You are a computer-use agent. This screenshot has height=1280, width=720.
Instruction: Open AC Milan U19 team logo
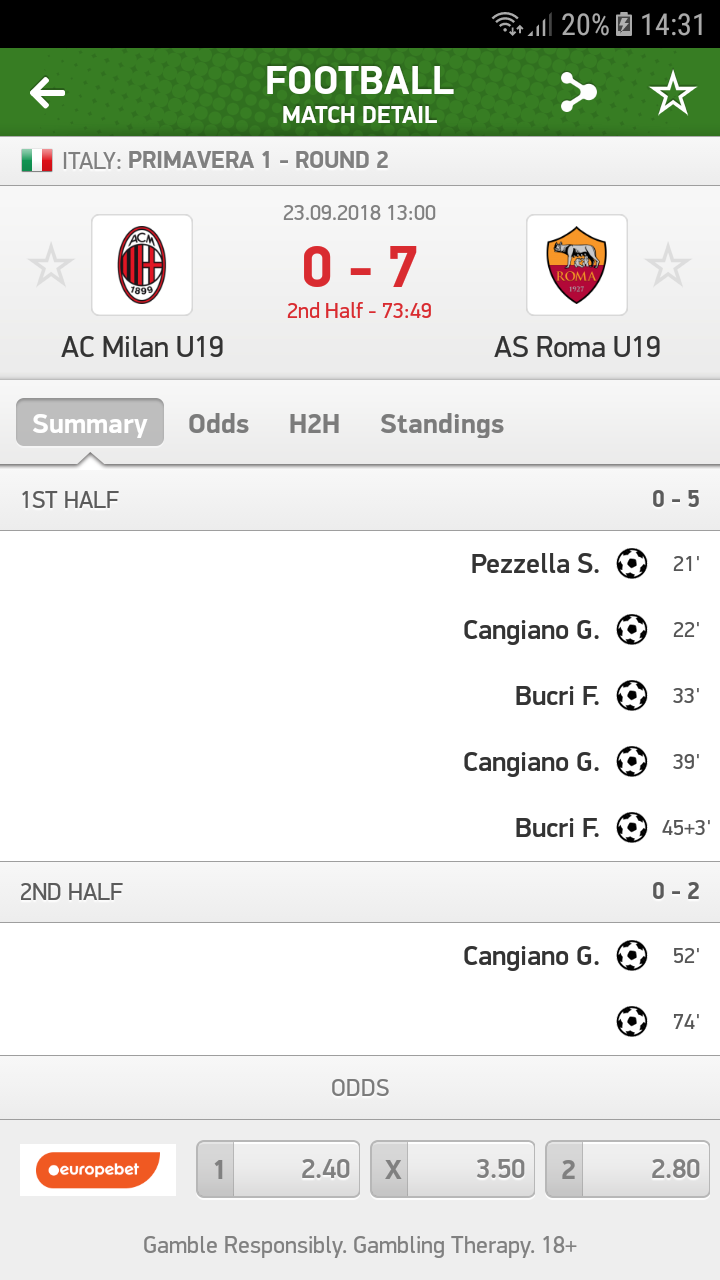(x=142, y=265)
